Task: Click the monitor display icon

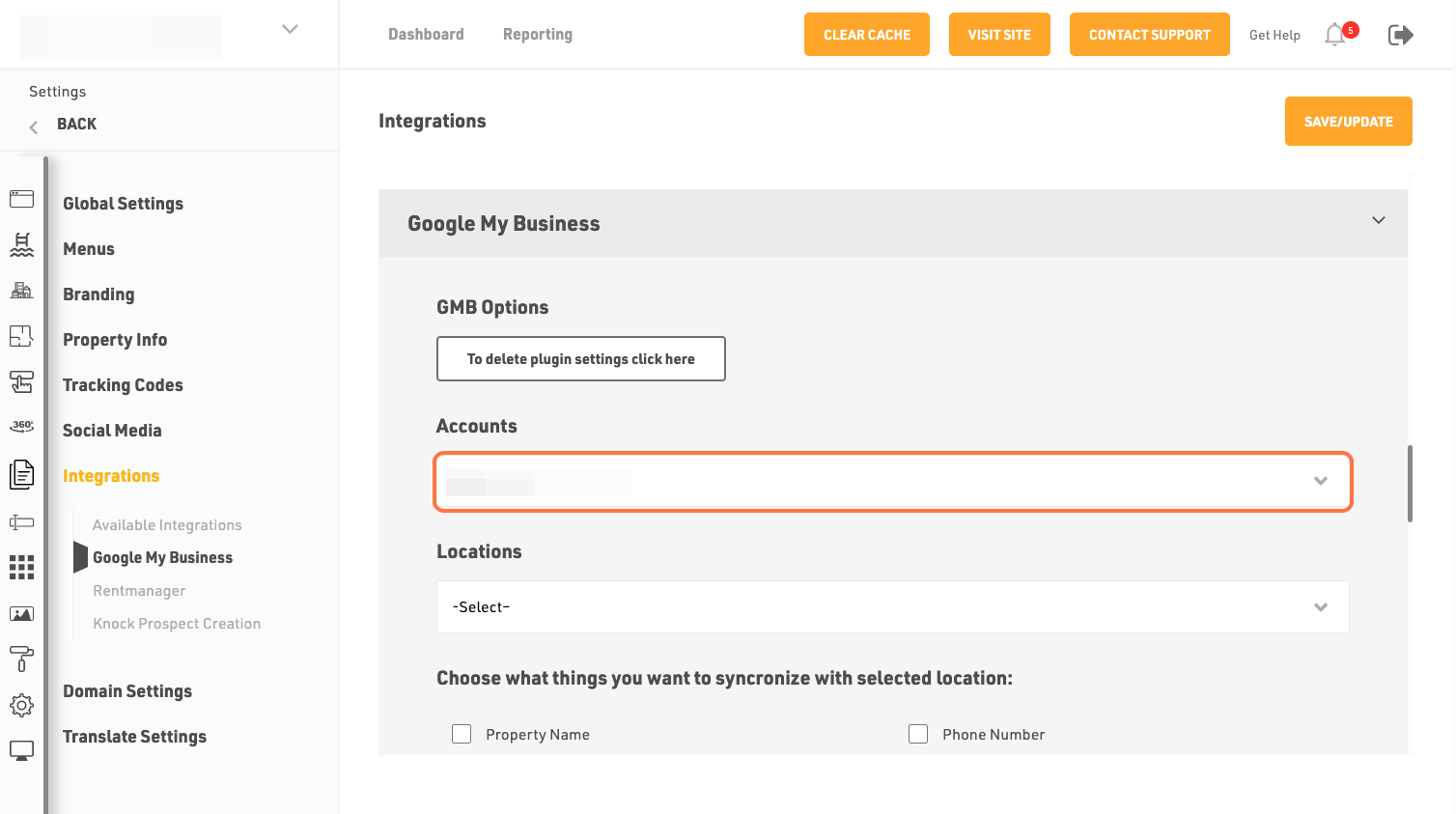Action: (x=21, y=750)
